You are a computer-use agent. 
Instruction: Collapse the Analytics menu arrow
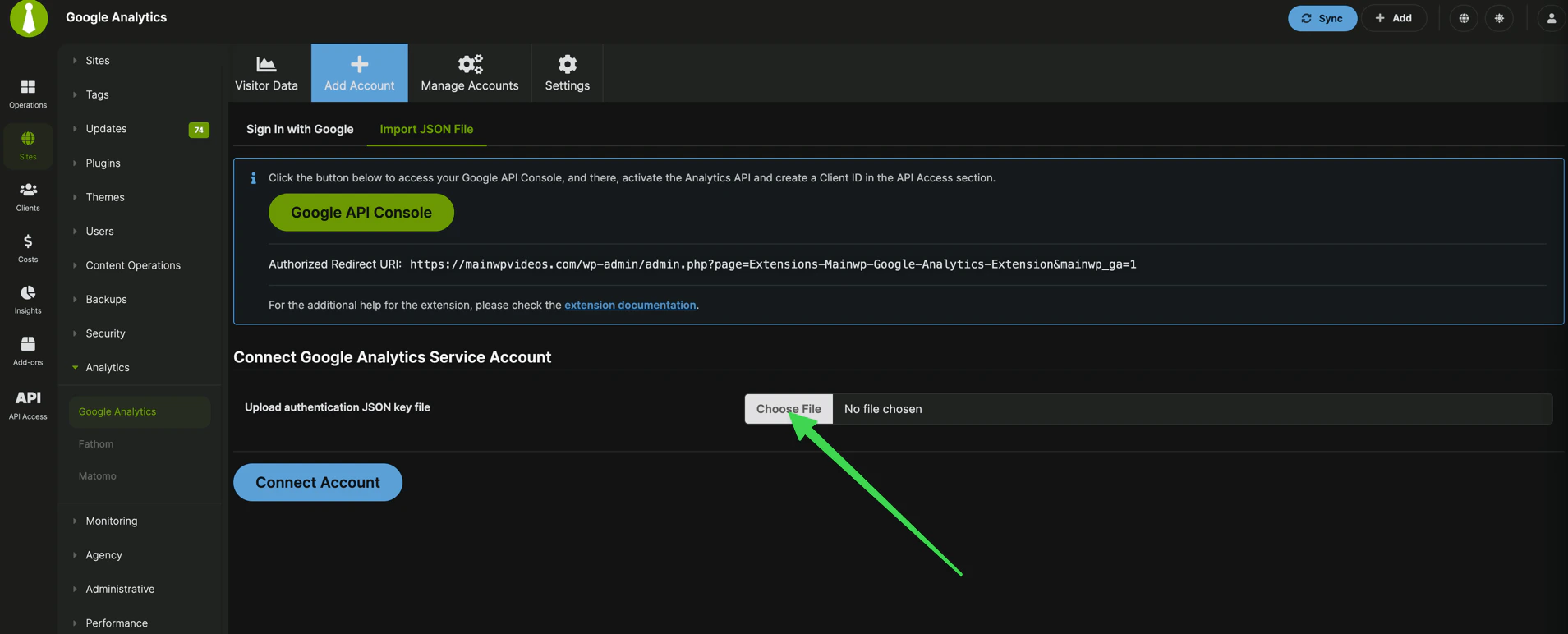pyautogui.click(x=75, y=368)
